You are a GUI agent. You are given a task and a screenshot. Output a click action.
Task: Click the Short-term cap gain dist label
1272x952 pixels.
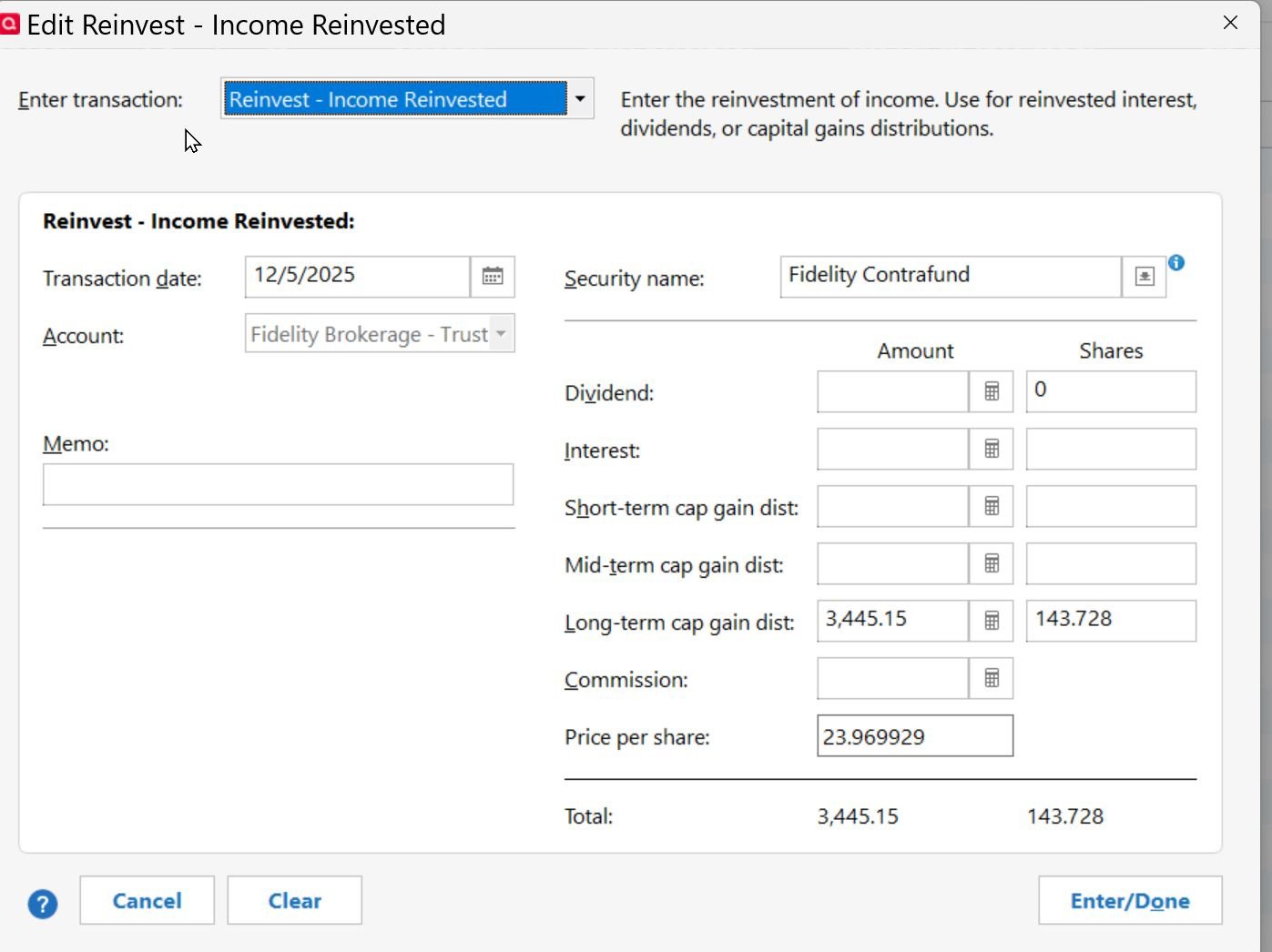(681, 508)
